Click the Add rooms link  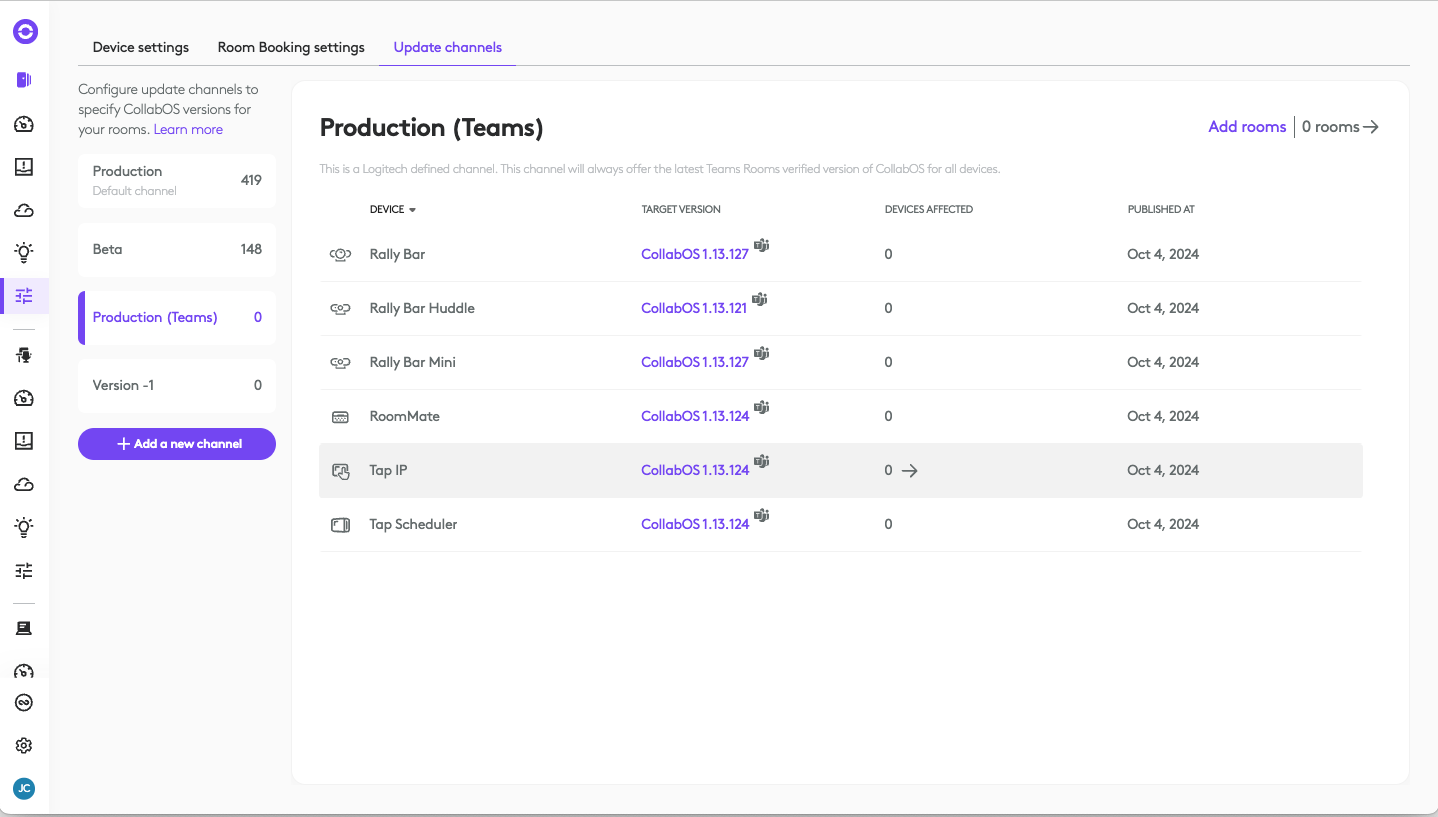point(1247,127)
